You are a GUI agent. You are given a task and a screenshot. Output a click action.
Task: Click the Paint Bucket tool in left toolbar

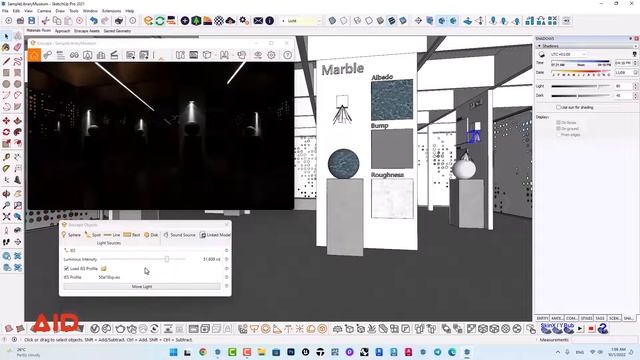click(6, 48)
